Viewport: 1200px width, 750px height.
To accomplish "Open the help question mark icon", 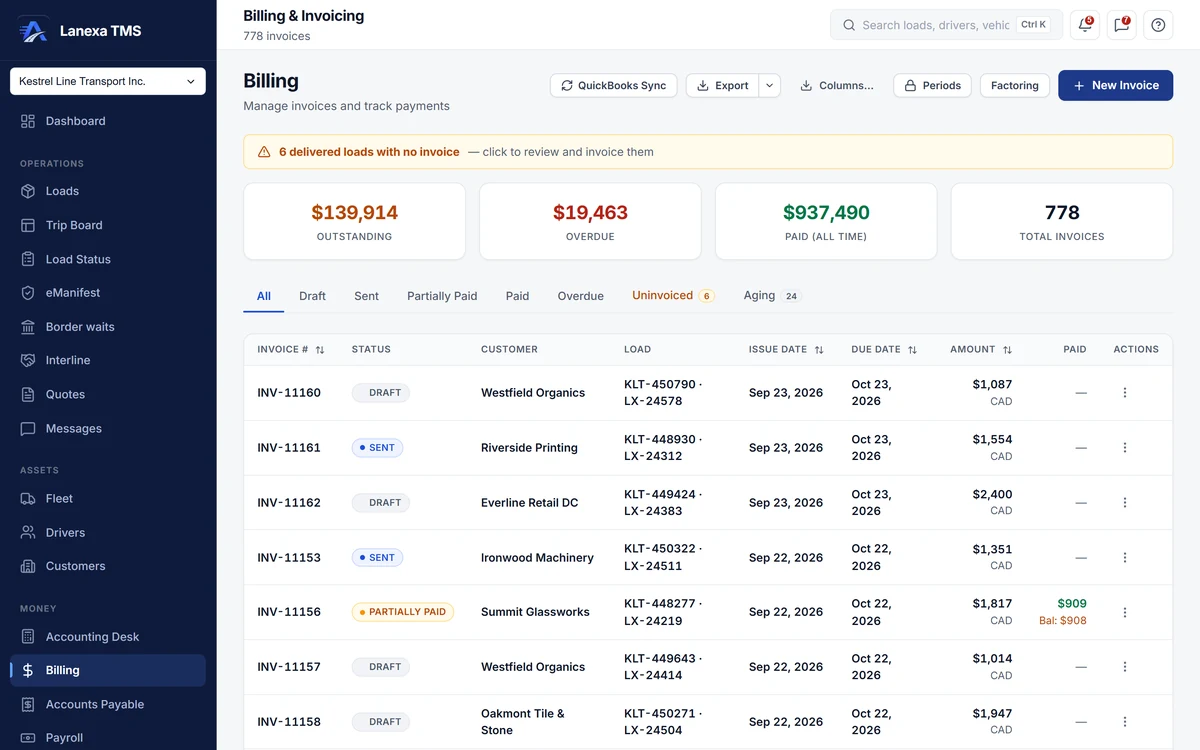I will [1158, 25].
